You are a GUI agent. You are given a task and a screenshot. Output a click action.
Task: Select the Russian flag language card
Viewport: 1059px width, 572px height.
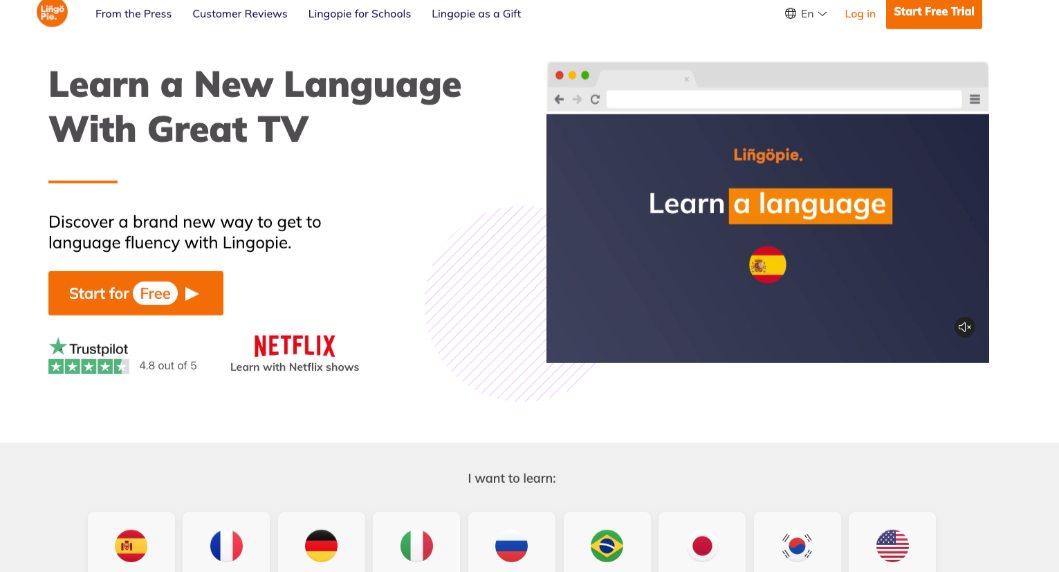click(x=511, y=545)
